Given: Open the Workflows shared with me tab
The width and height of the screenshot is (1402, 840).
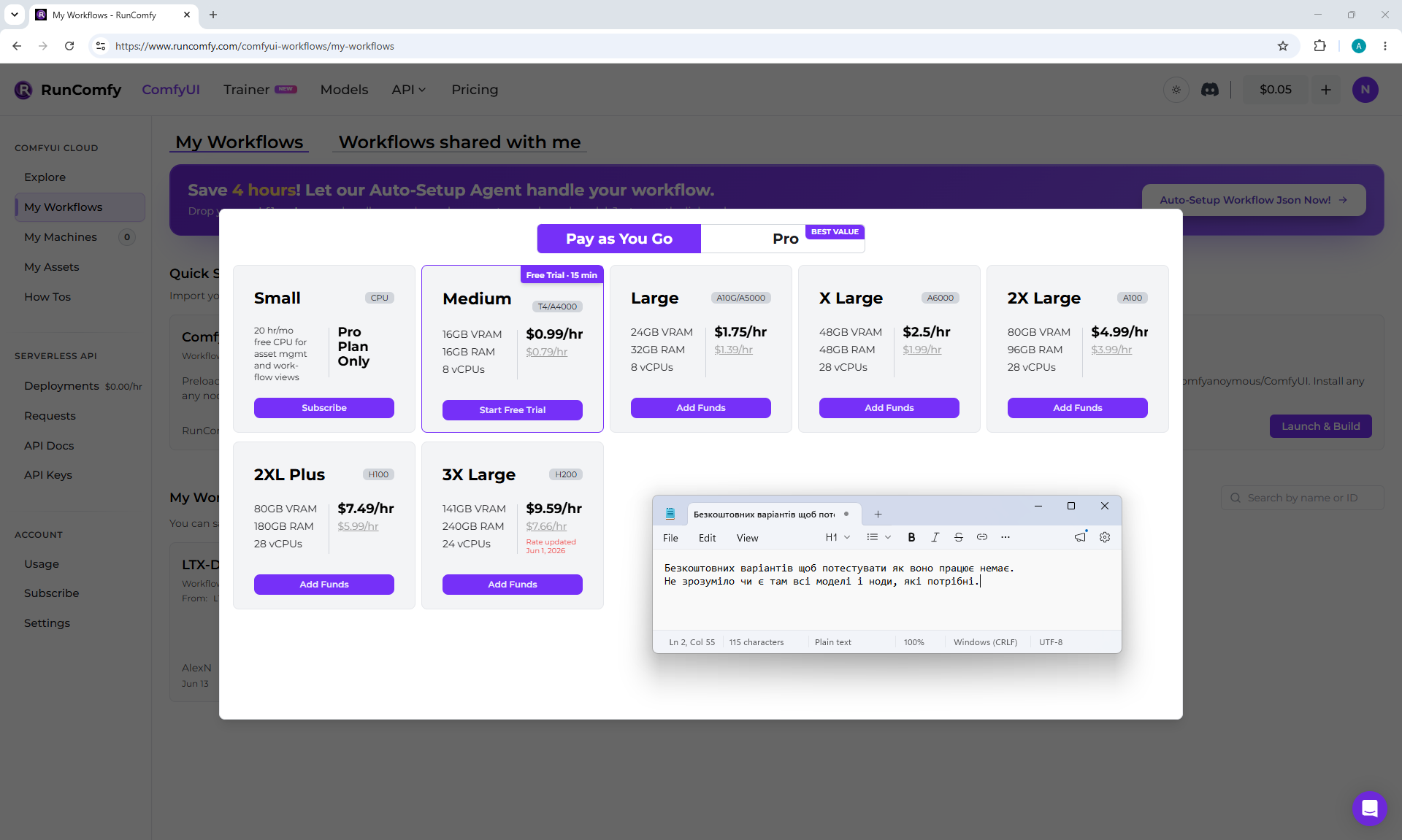Looking at the screenshot, I should point(459,142).
